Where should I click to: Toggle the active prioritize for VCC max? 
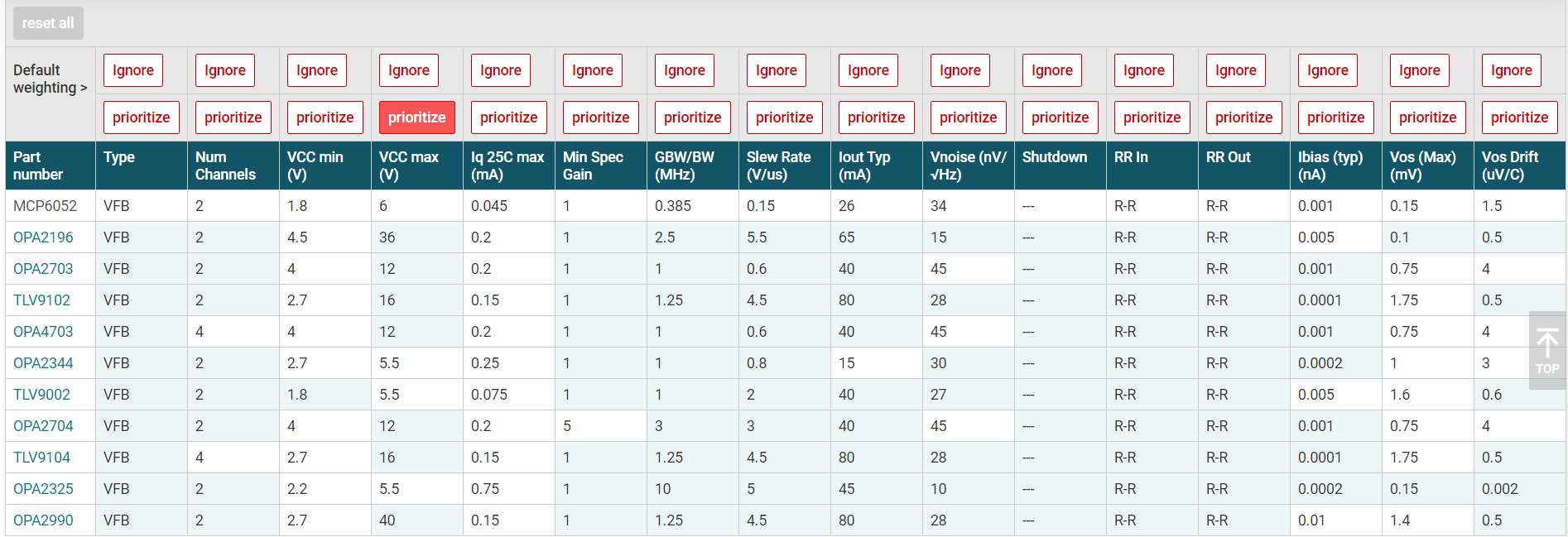(416, 117)
